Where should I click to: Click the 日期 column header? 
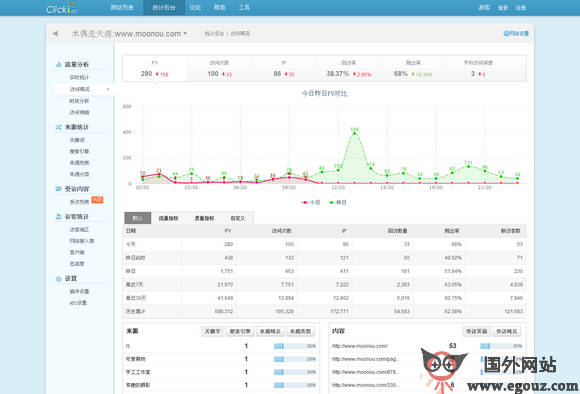click(x=131, y=230)
